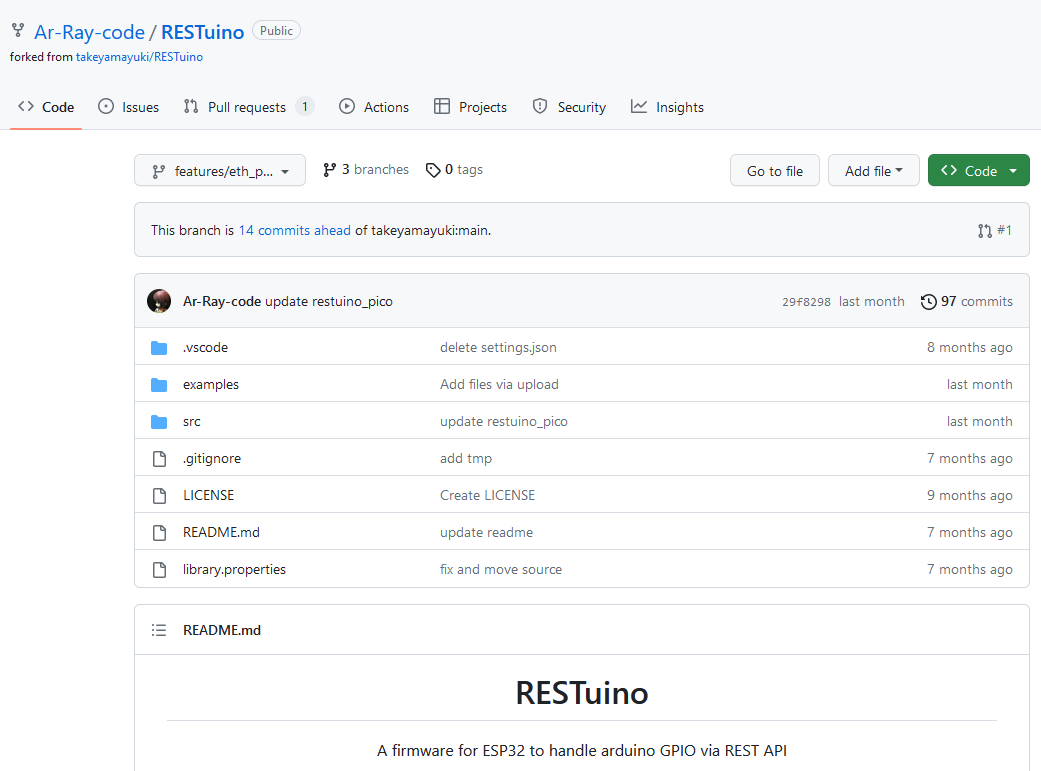Click the Ar-Ray-code avatar thumbnail
Image resolution: width=1041 pixels, height=771 pixels.
159,301
